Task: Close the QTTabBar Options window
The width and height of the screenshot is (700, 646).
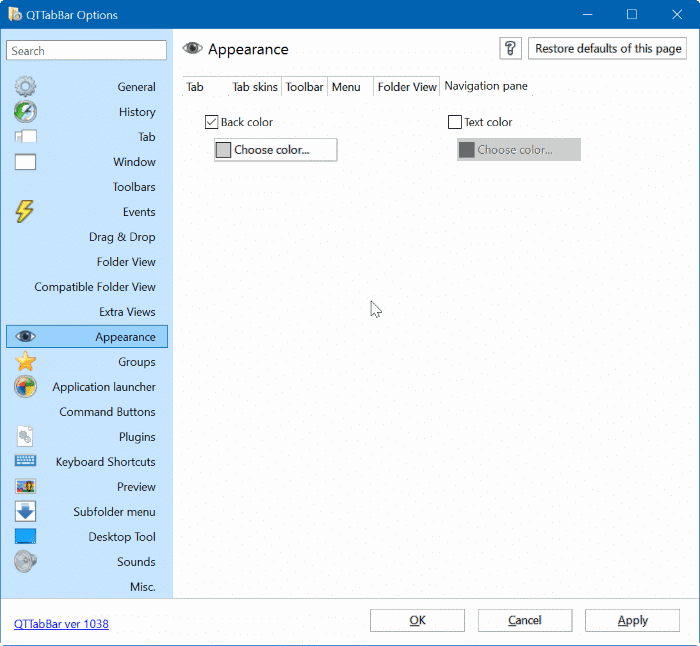Action: [677, 14]
